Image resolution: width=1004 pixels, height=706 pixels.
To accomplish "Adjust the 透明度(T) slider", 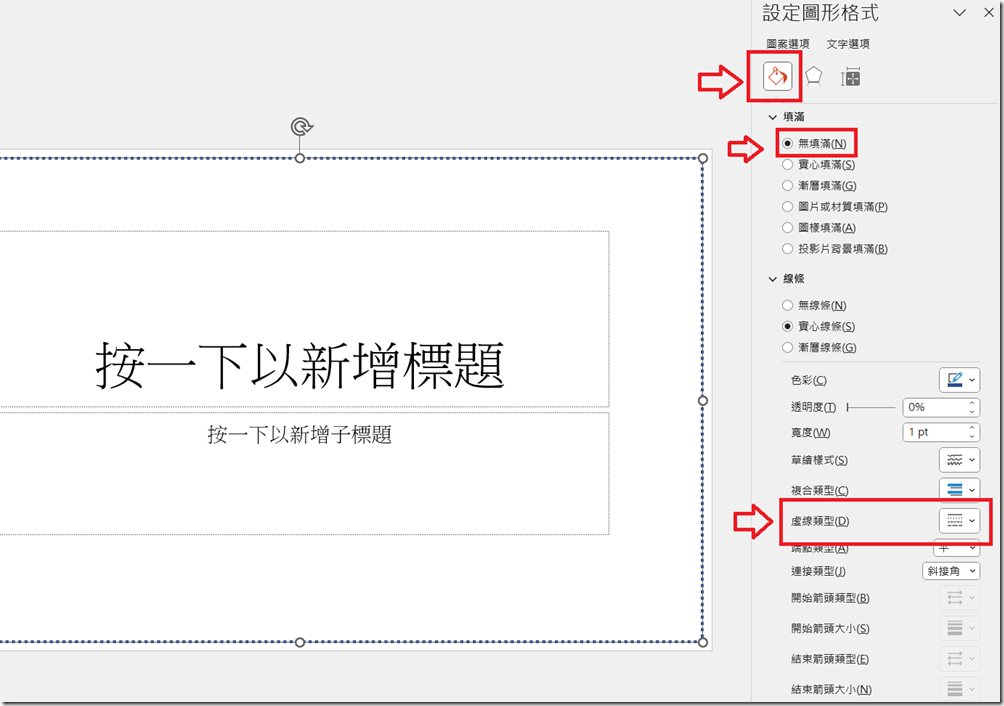I will pos(871,407).
